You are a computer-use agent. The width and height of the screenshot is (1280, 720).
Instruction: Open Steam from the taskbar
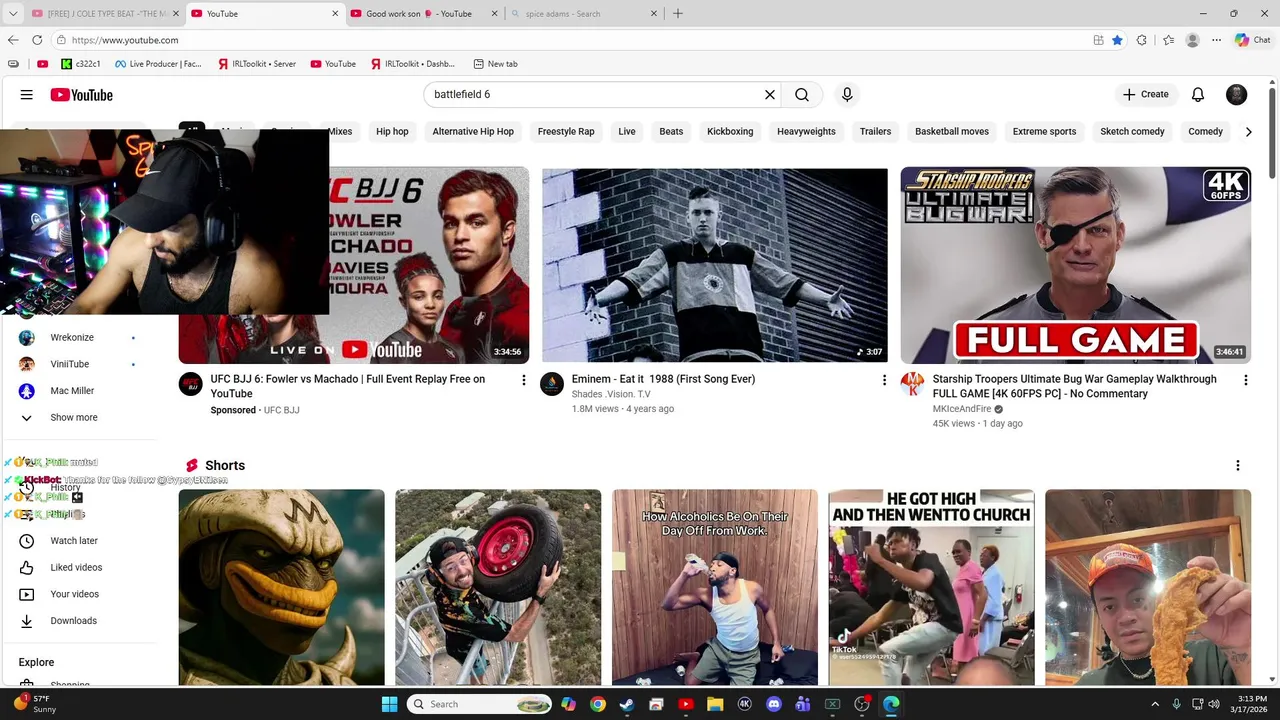tap(627, 704)
